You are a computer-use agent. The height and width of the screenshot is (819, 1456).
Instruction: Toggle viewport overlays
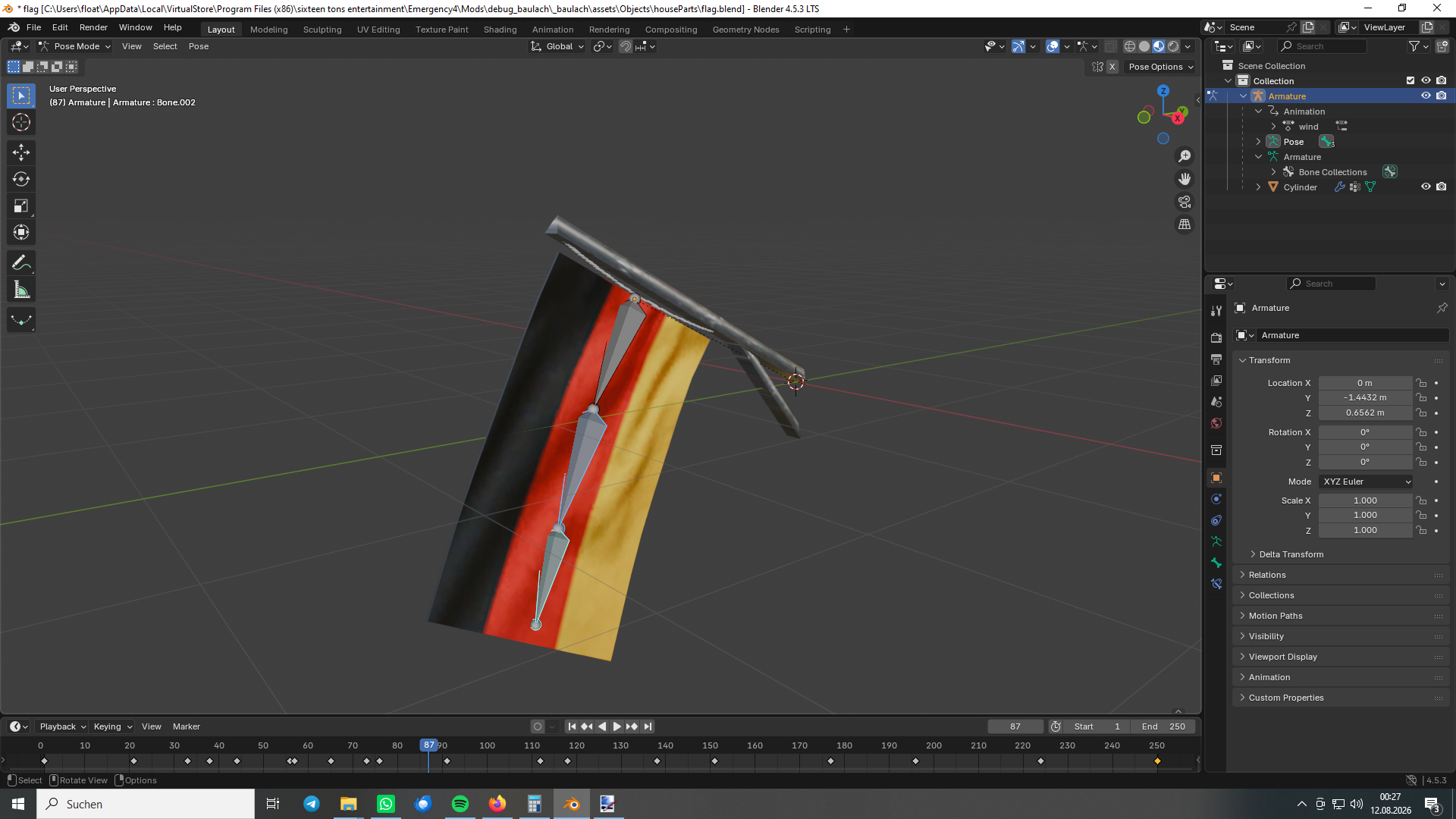[x=1053, y=46]
